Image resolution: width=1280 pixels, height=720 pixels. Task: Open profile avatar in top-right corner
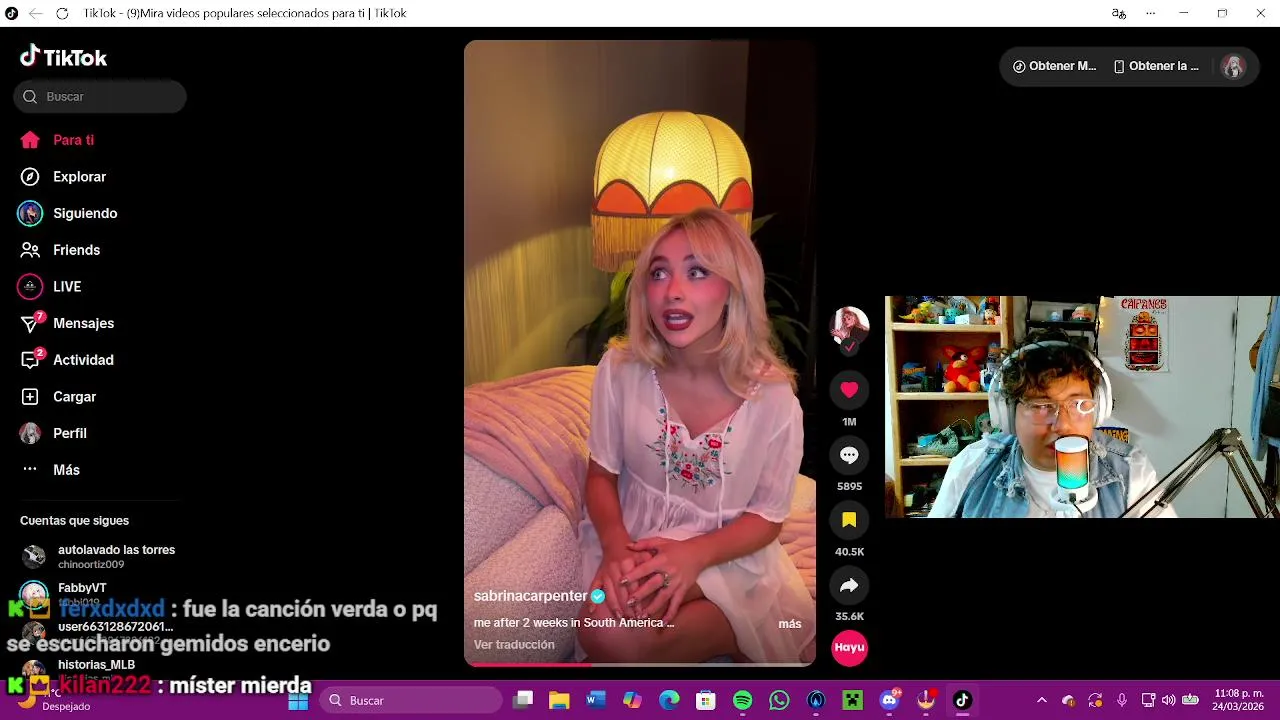click(1233, 67)
